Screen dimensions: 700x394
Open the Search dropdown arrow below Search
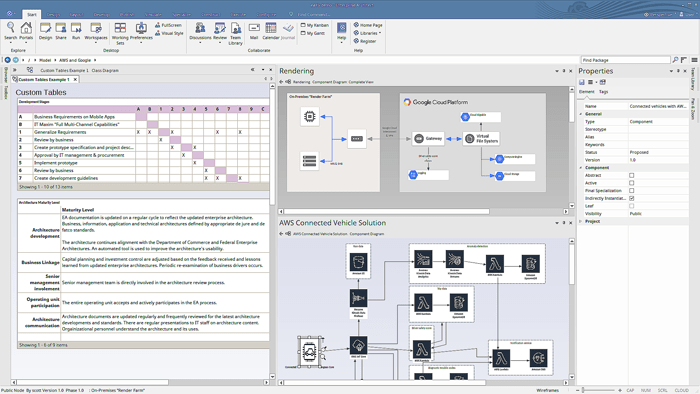[11, 43]
